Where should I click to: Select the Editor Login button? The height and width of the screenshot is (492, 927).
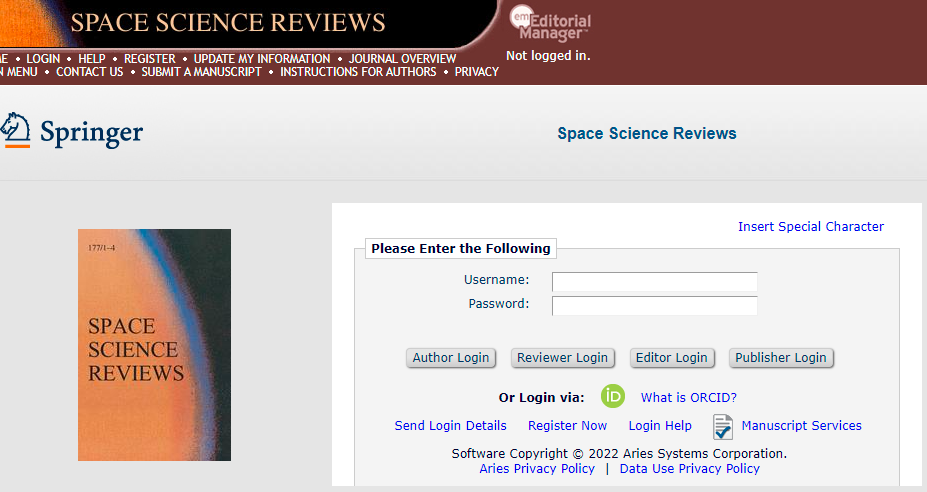click(x=671, y=358)
